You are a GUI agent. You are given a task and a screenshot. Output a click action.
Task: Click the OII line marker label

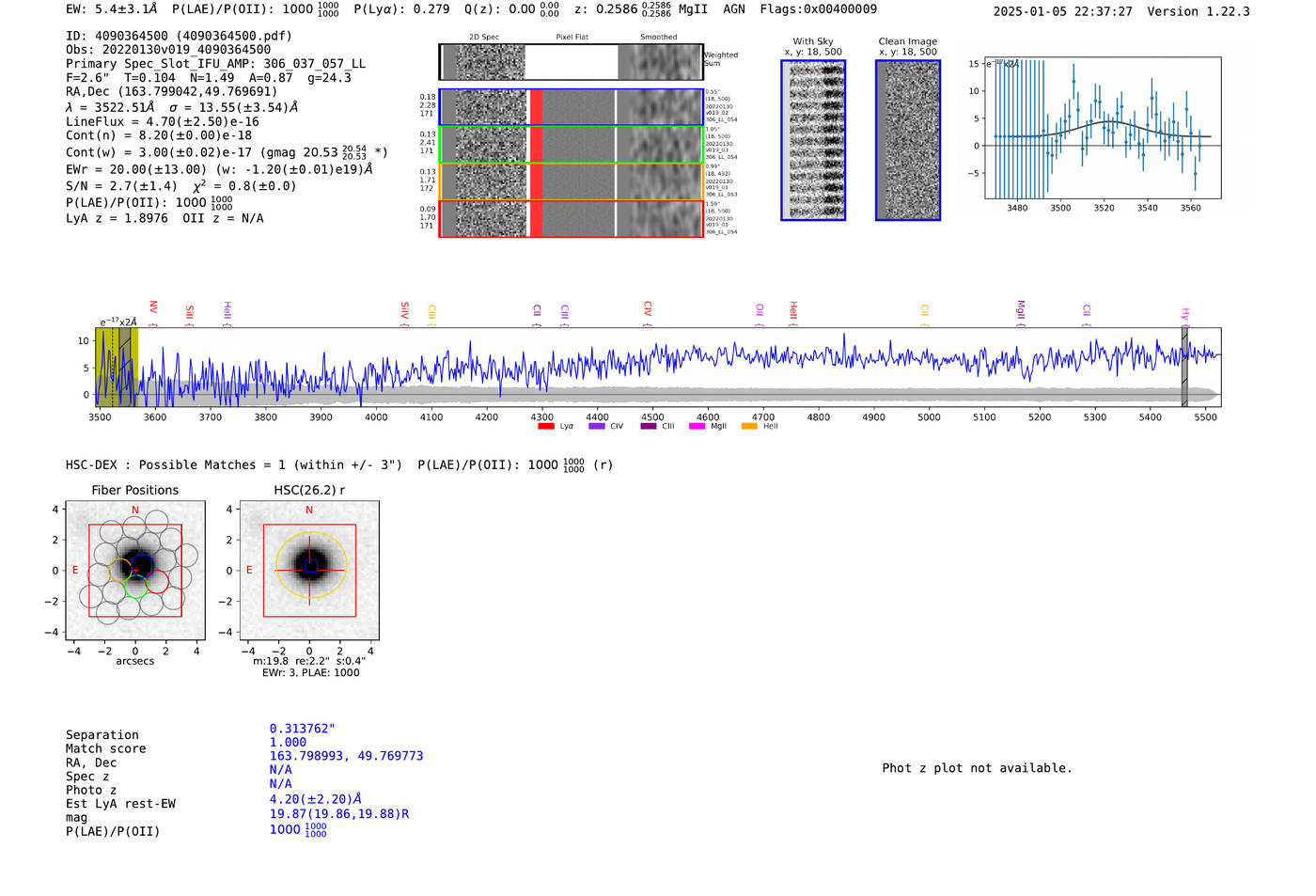[760, 309]
